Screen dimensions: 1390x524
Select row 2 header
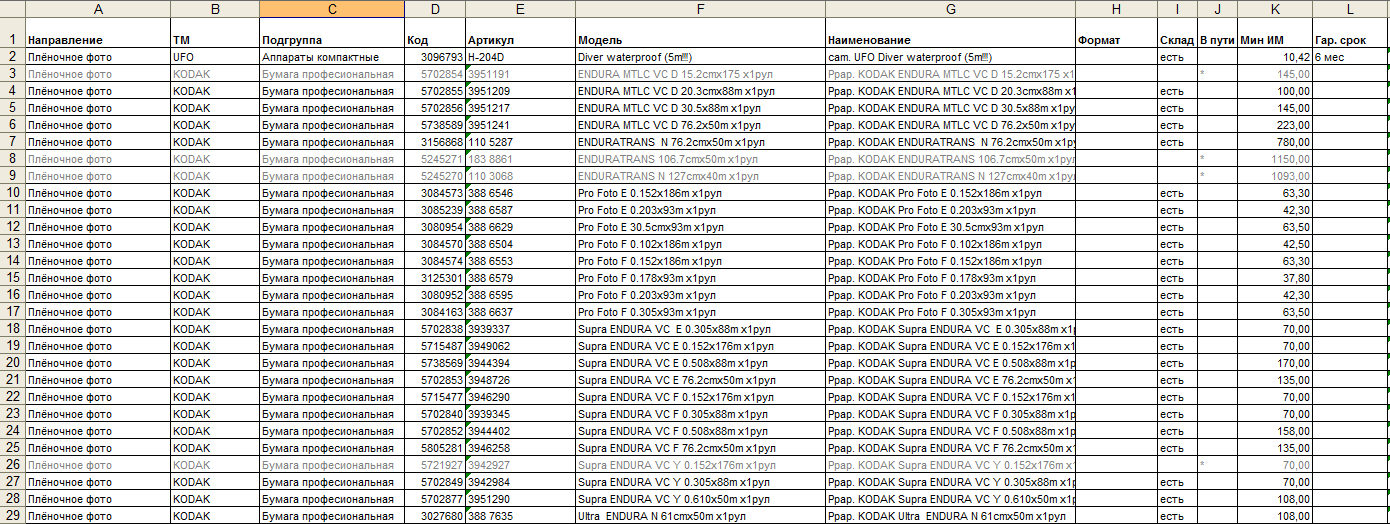13,57
